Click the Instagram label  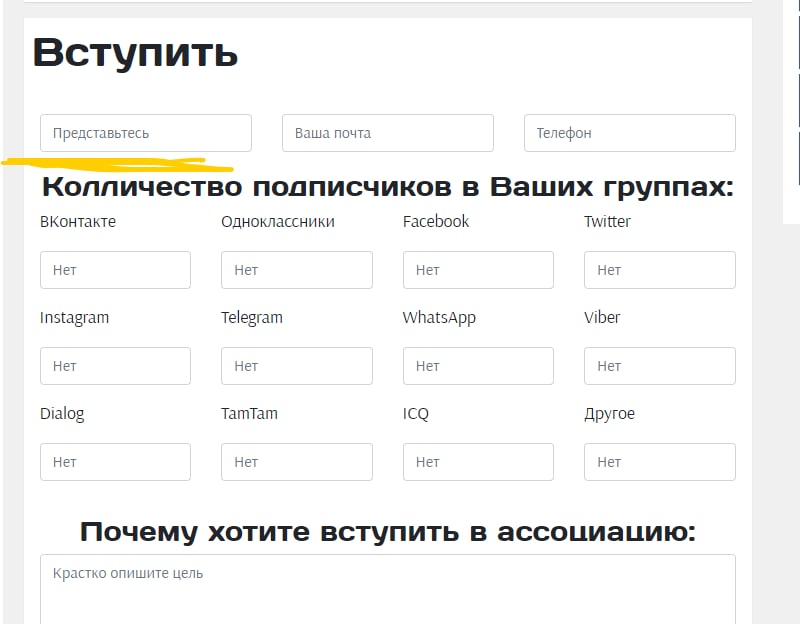tap(74, 318)
